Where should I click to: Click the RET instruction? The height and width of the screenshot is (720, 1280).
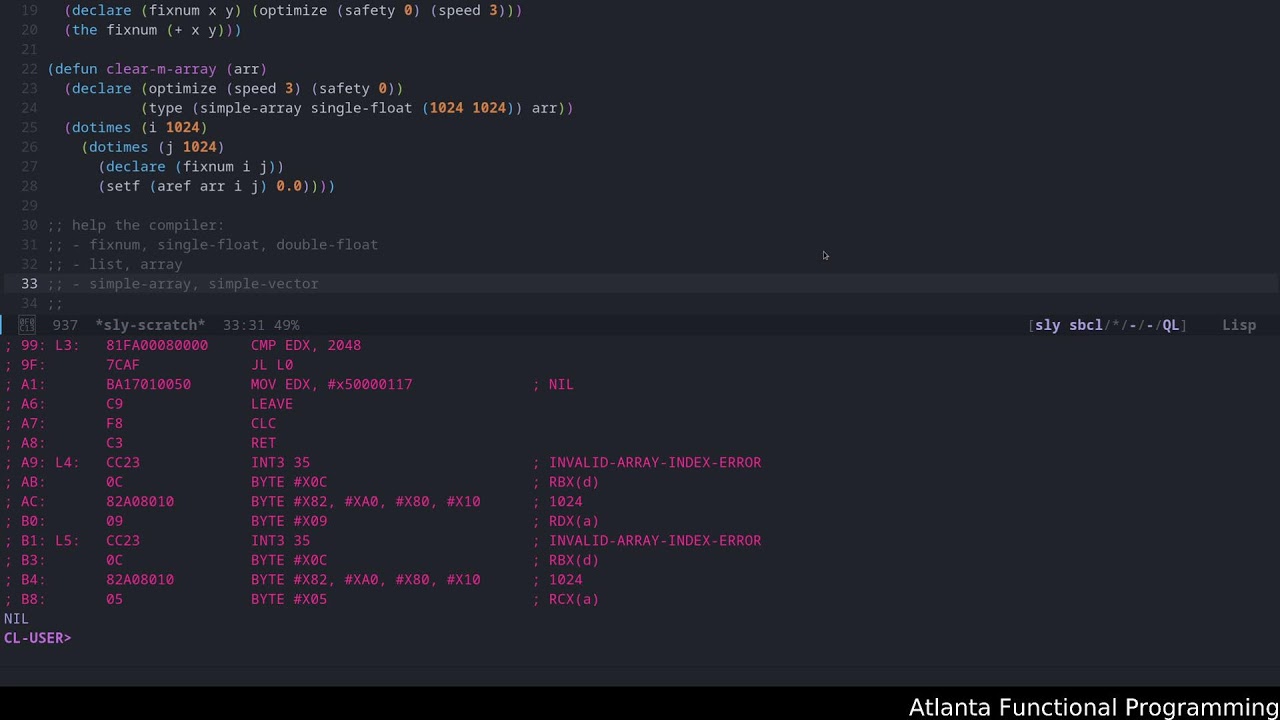(264, 443)
